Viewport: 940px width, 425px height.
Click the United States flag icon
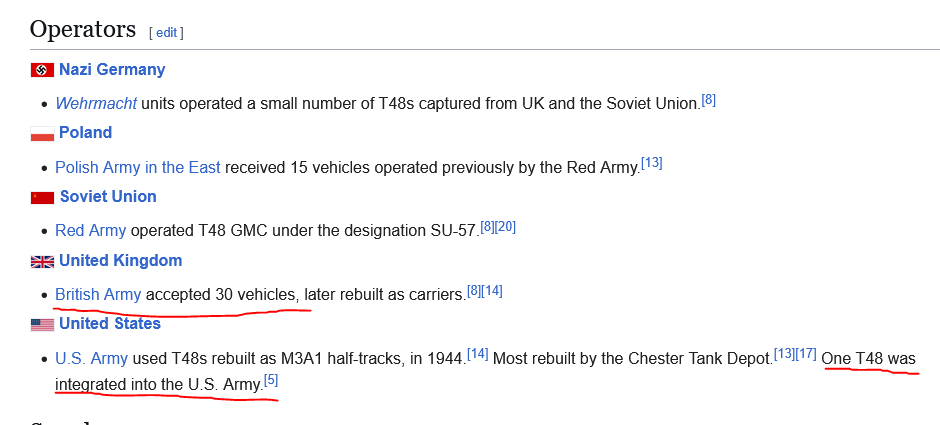pyautogui.click(x=43, y=325)
